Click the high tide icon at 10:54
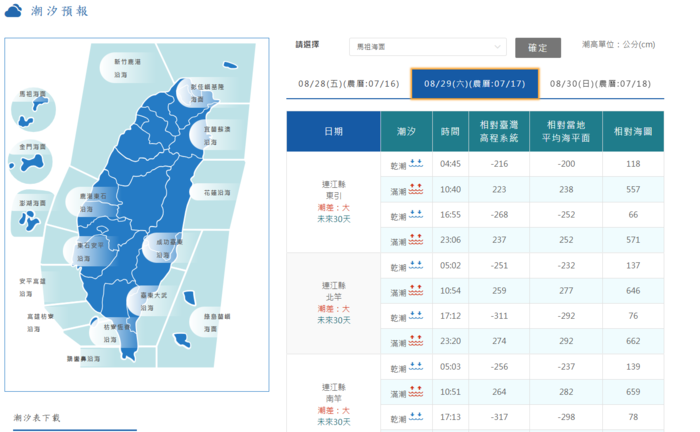This screenshot has width=700, height=432. click(416, 290)
